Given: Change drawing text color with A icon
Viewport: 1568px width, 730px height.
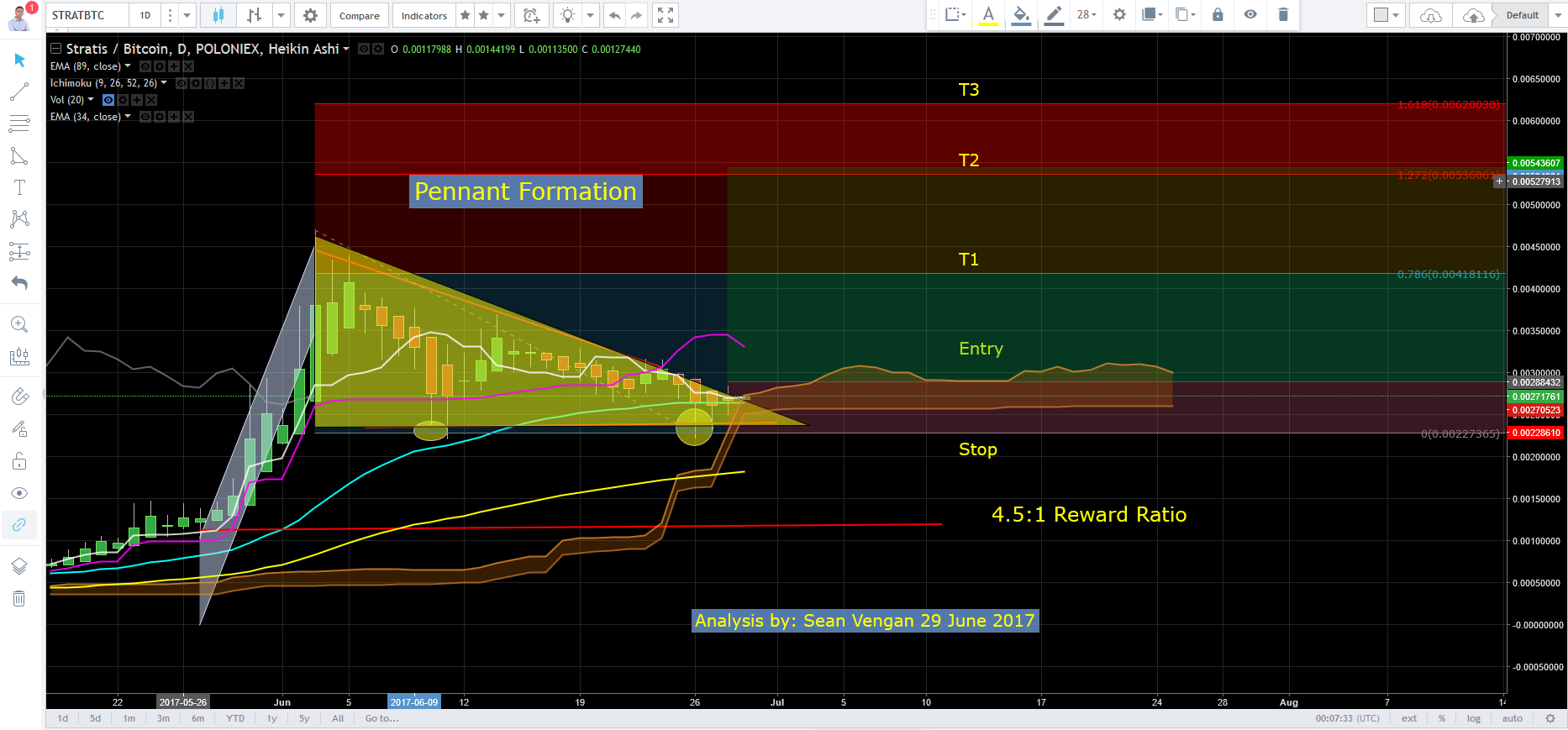Looking at the screenshot, I should [988, 14].
